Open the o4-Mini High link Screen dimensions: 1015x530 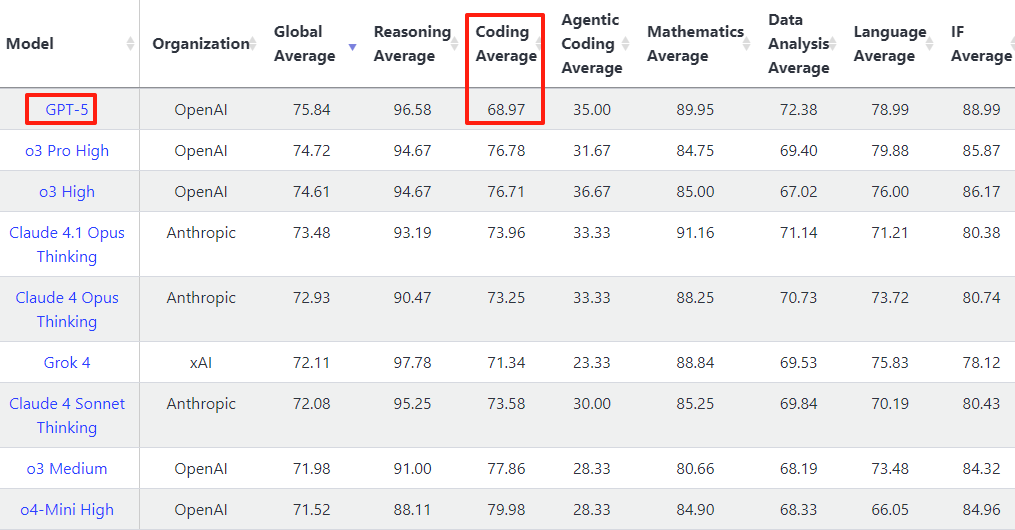(67, 509)
